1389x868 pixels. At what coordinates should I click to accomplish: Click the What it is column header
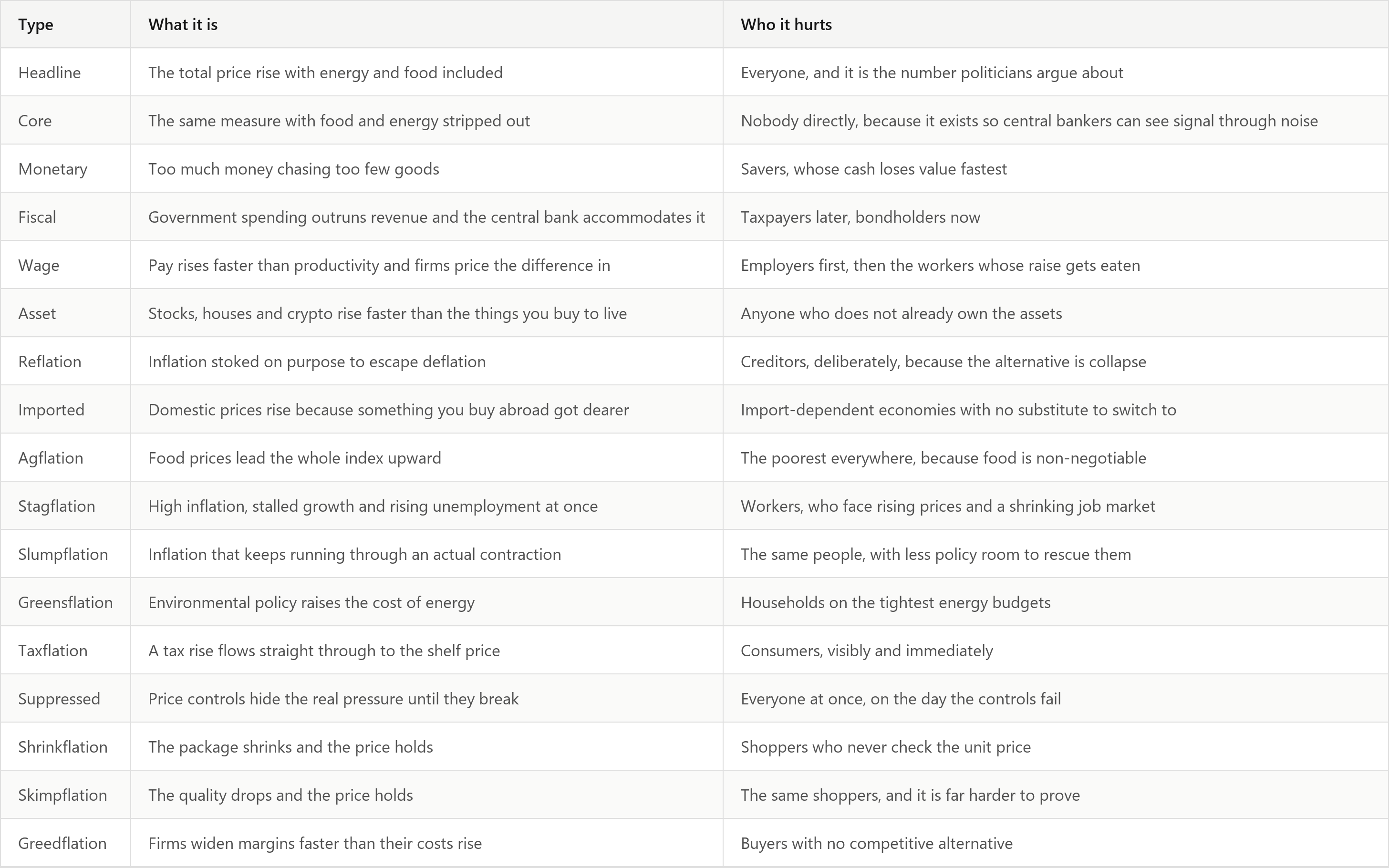[183, 25]
